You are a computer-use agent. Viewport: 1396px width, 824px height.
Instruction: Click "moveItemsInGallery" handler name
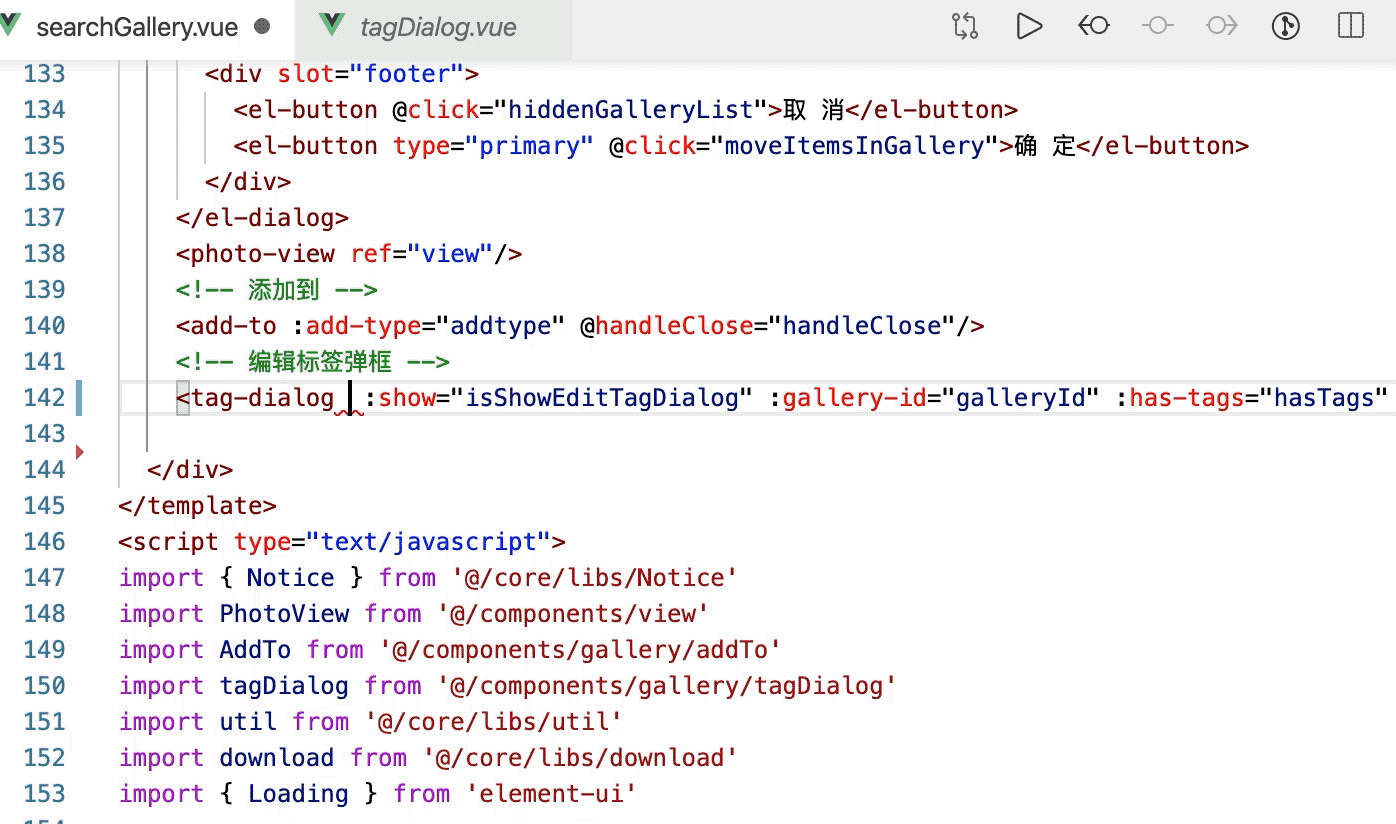coord(855,145)
